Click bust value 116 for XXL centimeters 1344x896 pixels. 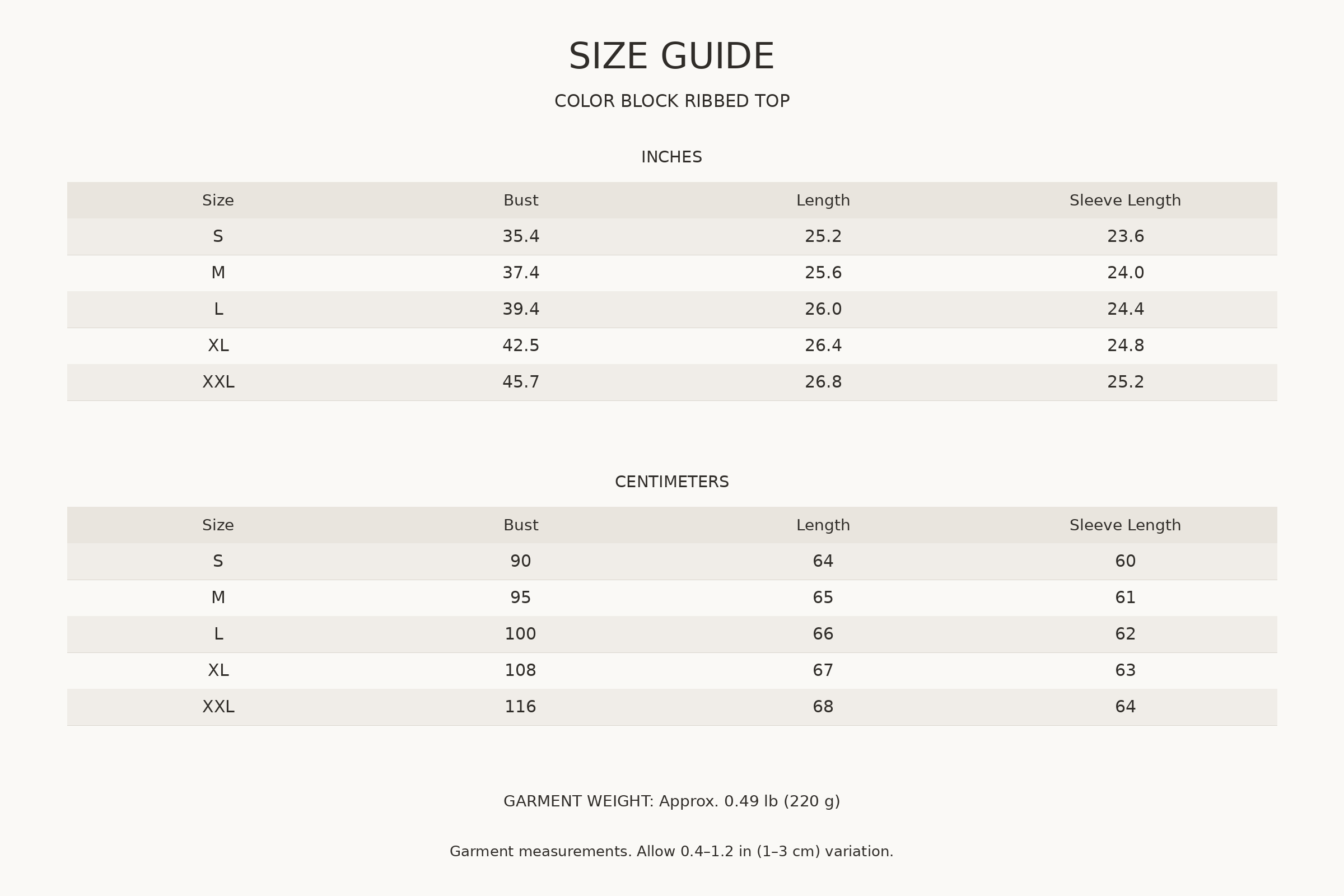[x=521, y=707]
